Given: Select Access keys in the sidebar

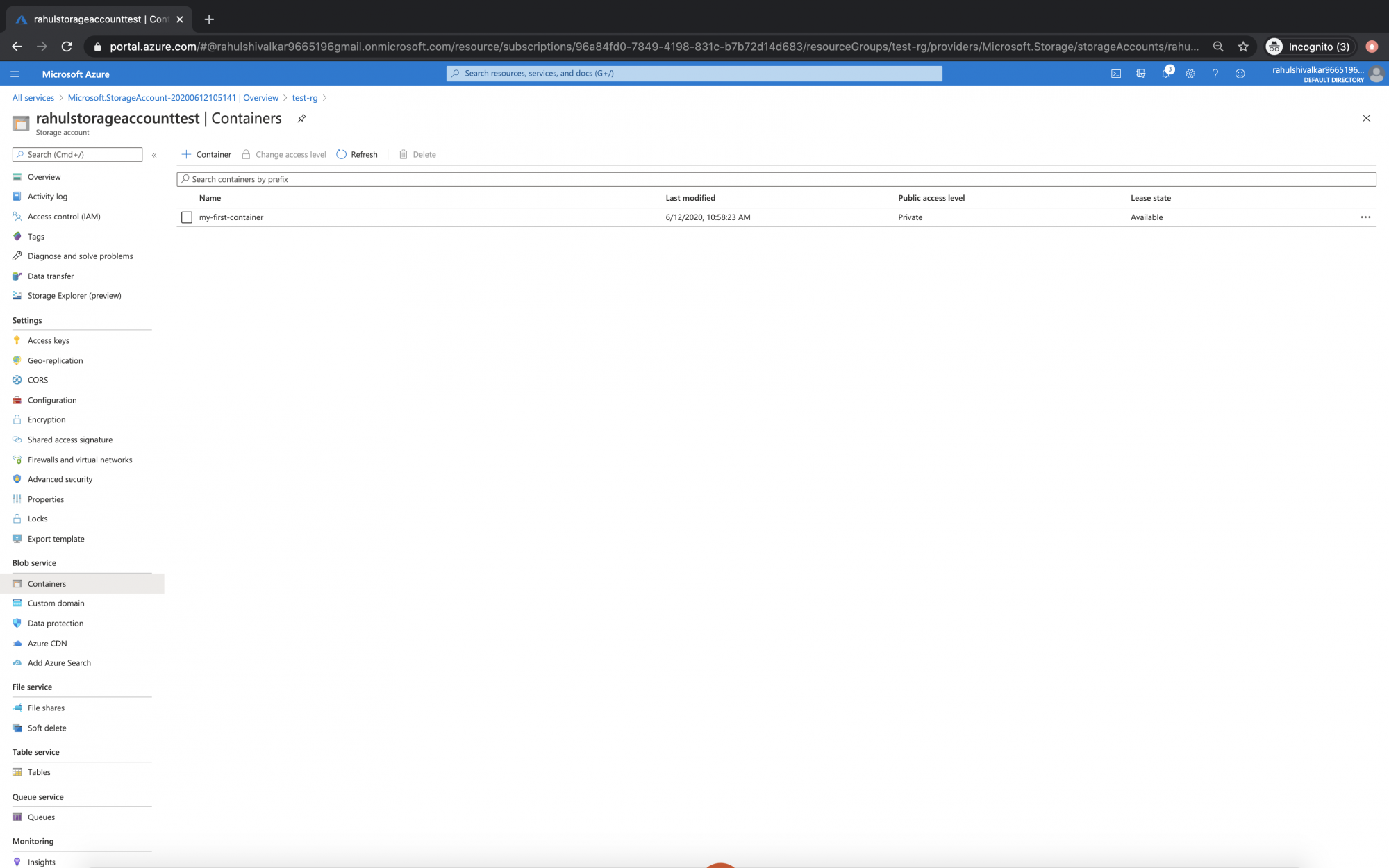Looking at the screenshot, I should [49, 340].
